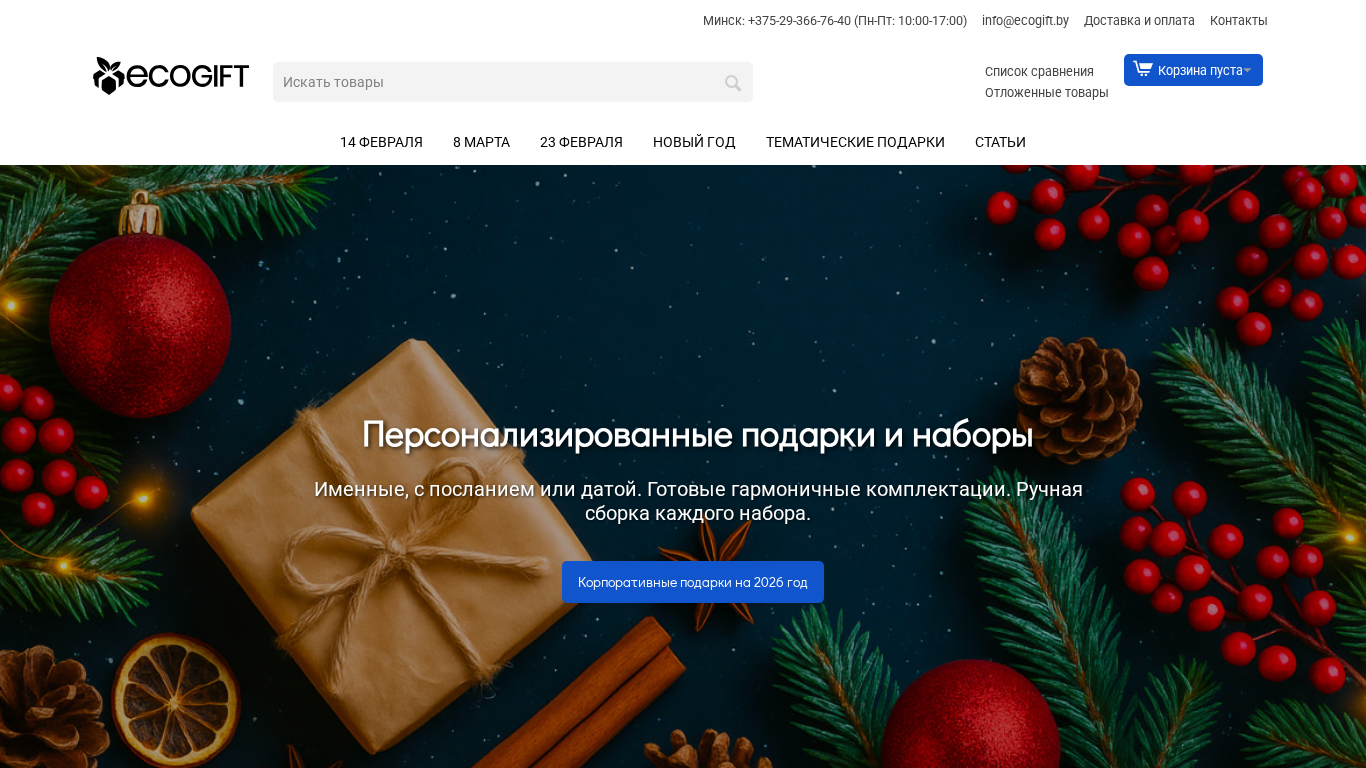This screenshot has height=768, width=1366.
Task: Click the Корзина пуста button
Action: click(x=1193, y=70)
